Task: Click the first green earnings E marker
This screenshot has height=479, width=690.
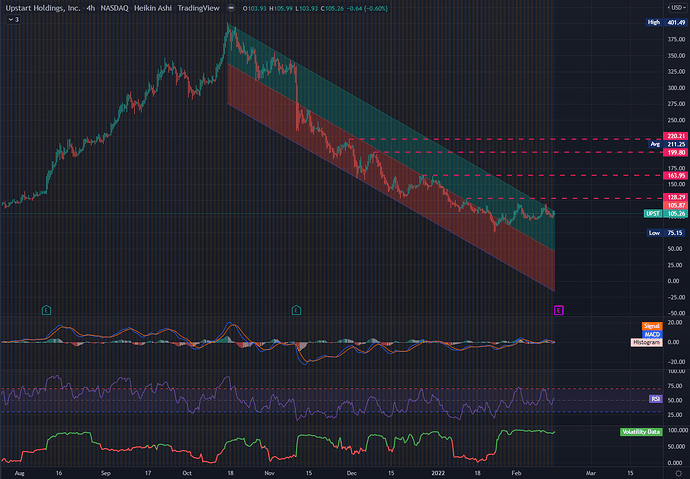Action: pos(46,310)
